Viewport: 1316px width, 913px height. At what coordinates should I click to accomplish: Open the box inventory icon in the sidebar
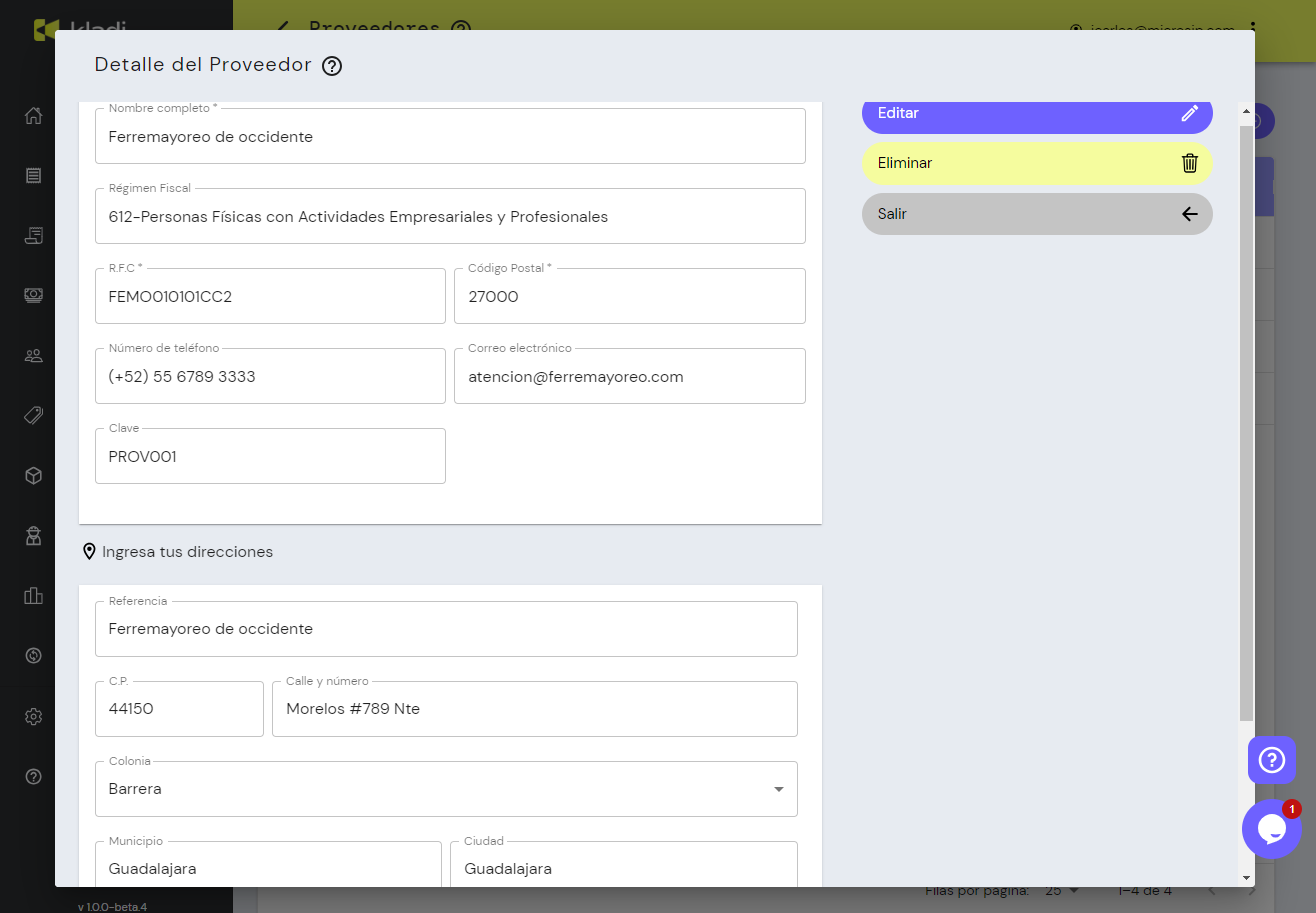click(x=33, y=476)
